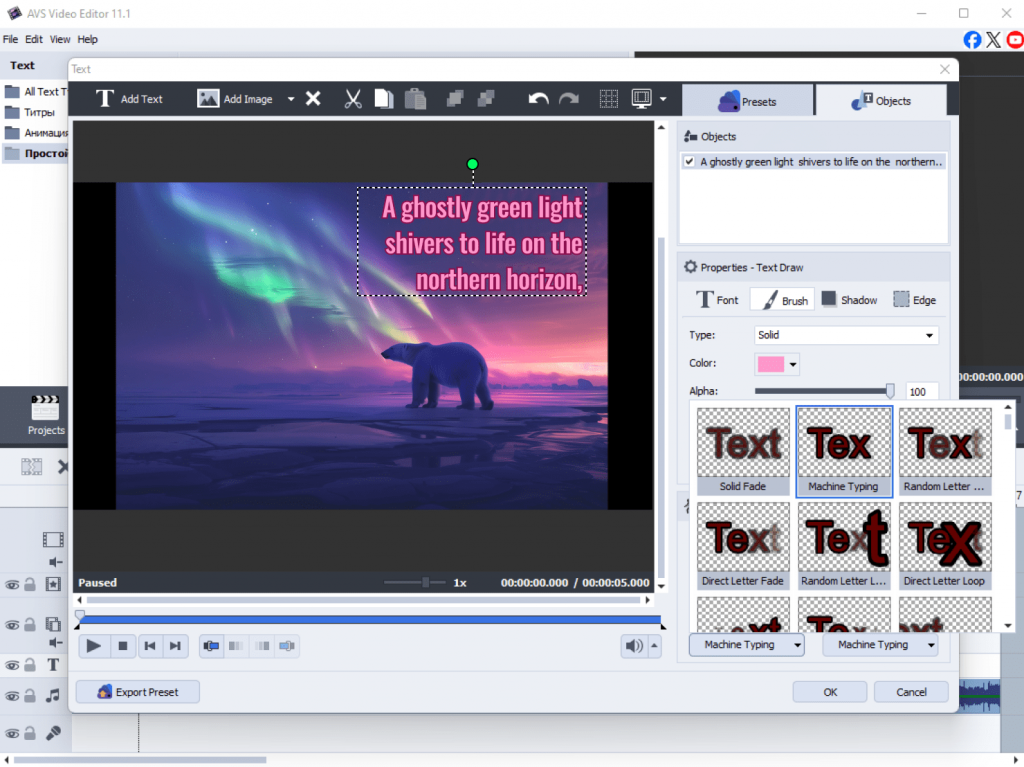Open the Shadow properties tab
The width and height of the screenshot is (1024, 767).
coord(849,300)
